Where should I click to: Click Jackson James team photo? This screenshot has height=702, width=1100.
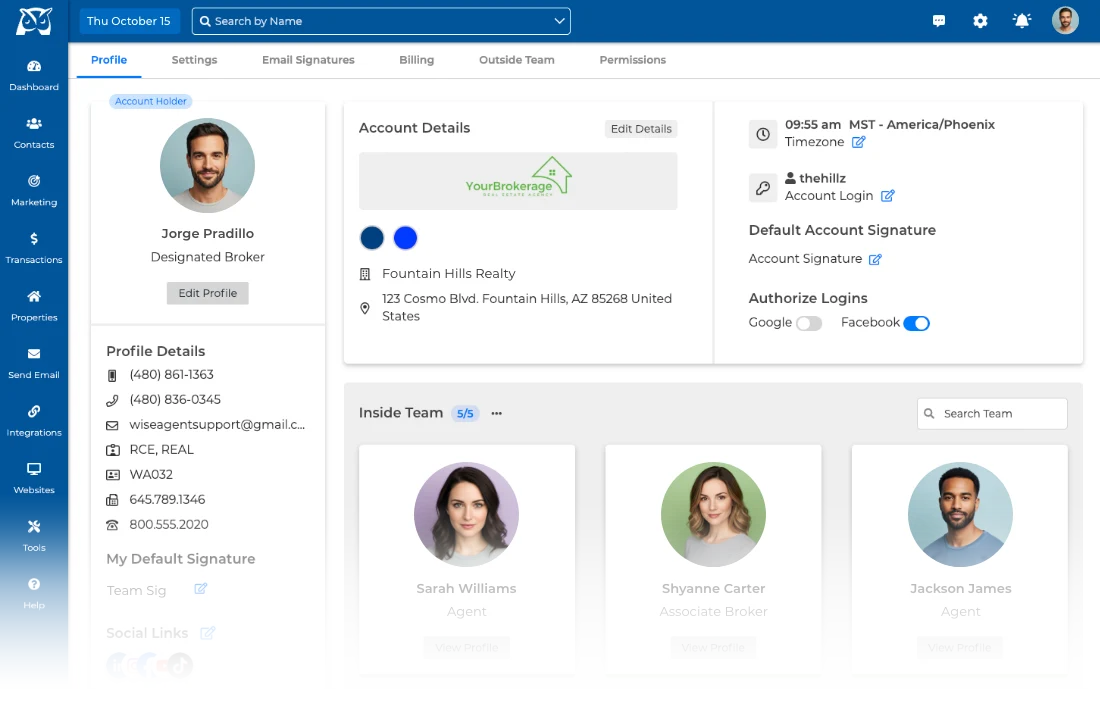tap(960, 514)
